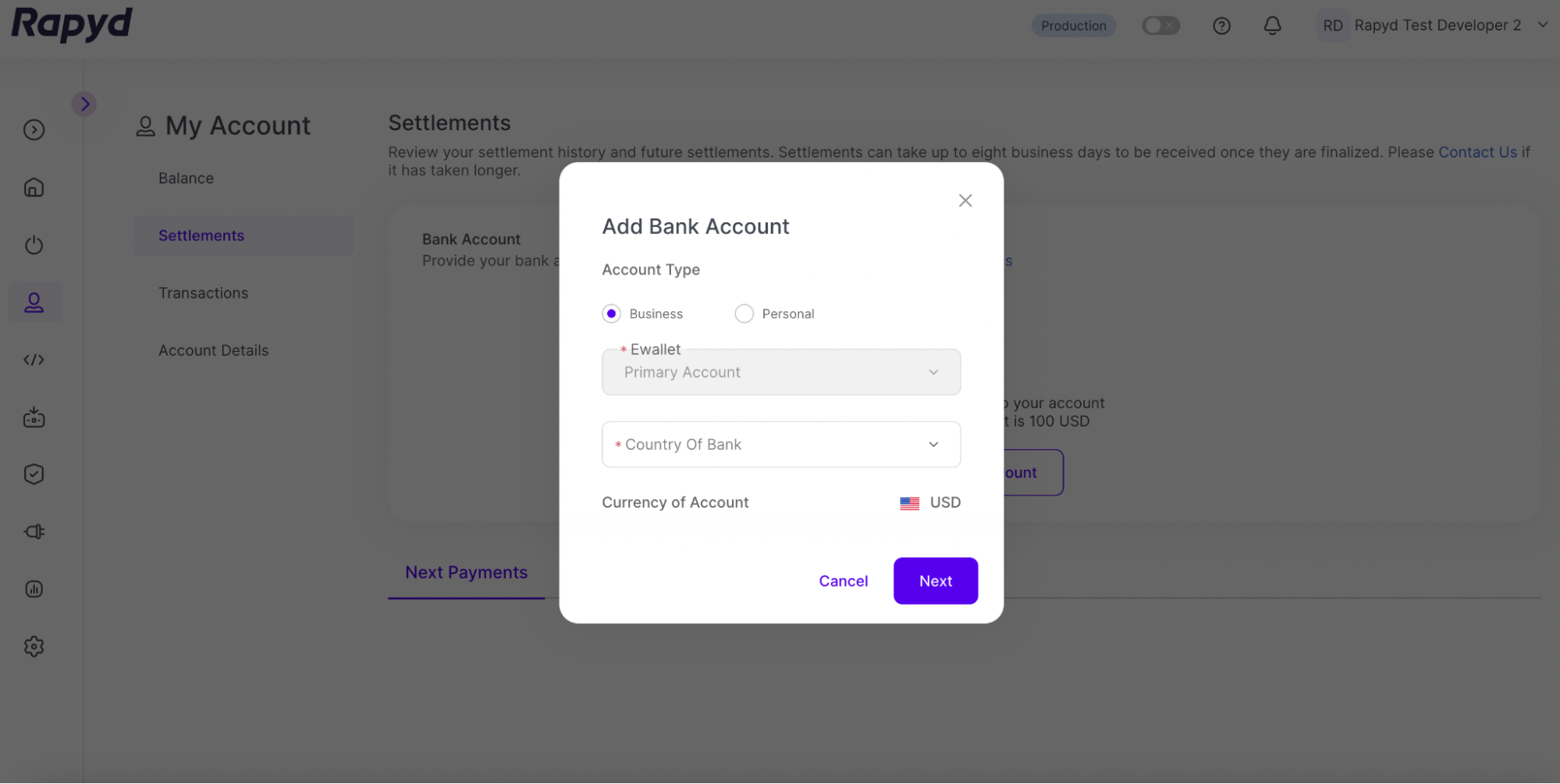Click the home icon in the sidebar
The height and width of the screenshot is (784, 1560).
point(34,187)
